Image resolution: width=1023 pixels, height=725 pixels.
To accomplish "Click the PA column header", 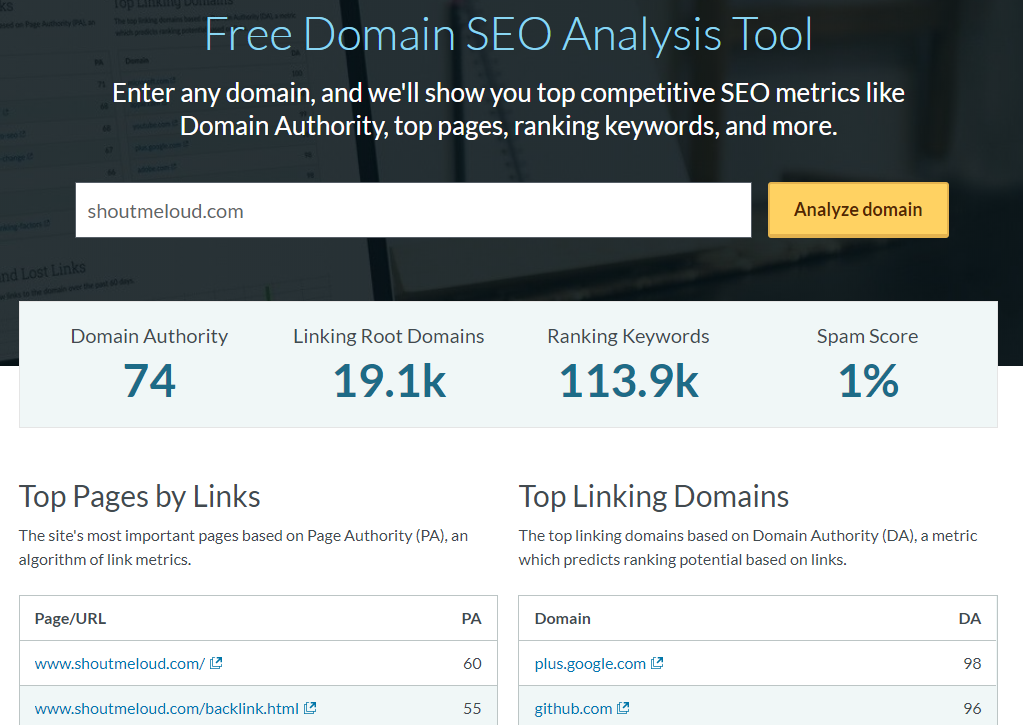I will [471, 619].
